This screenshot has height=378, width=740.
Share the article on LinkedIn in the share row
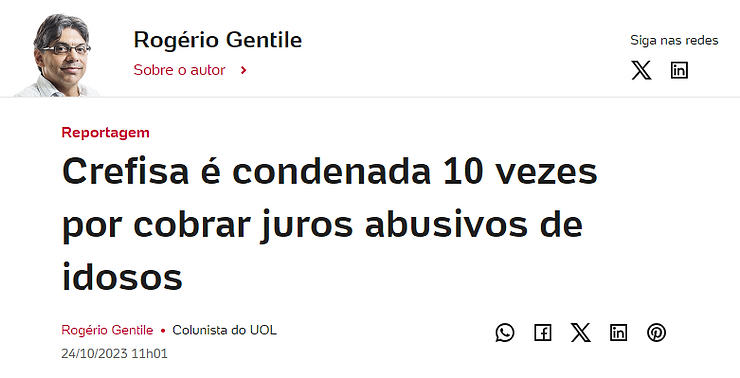click(618, 333)
